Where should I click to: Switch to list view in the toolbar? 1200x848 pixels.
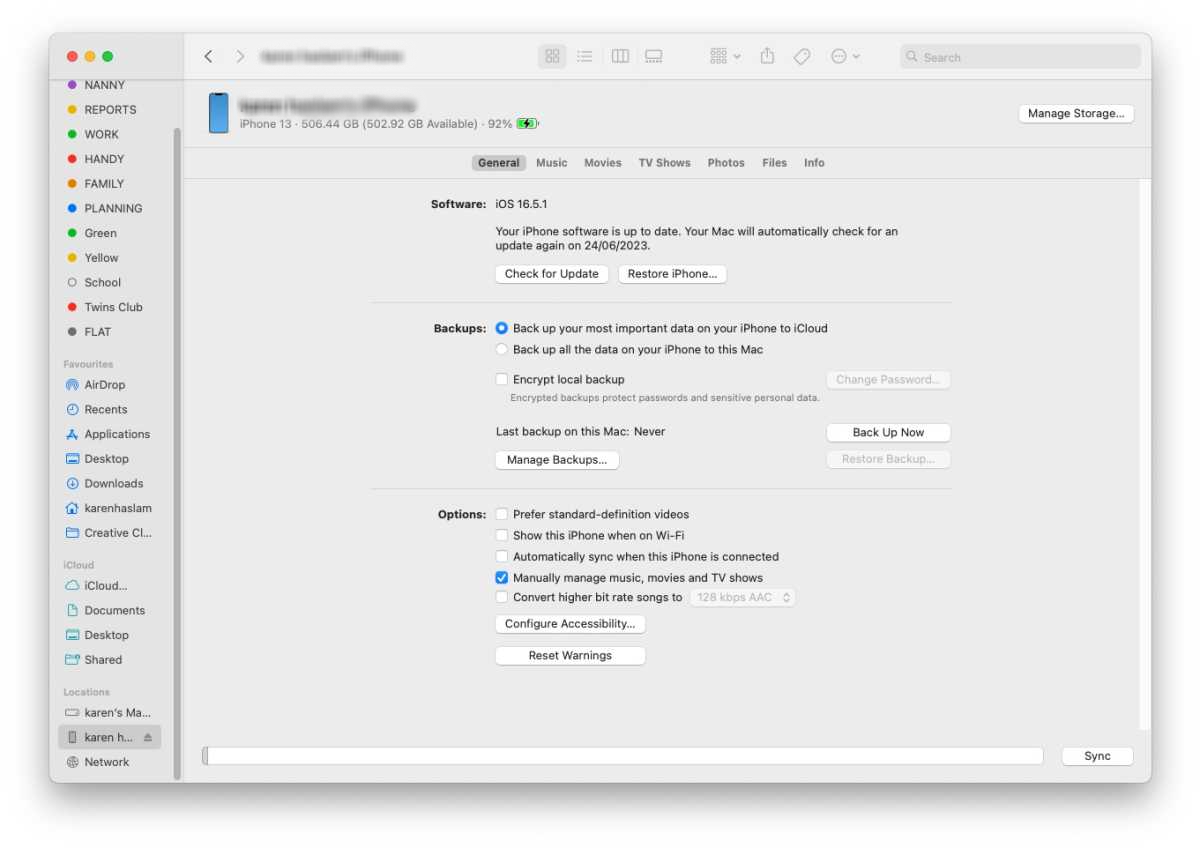585,56
